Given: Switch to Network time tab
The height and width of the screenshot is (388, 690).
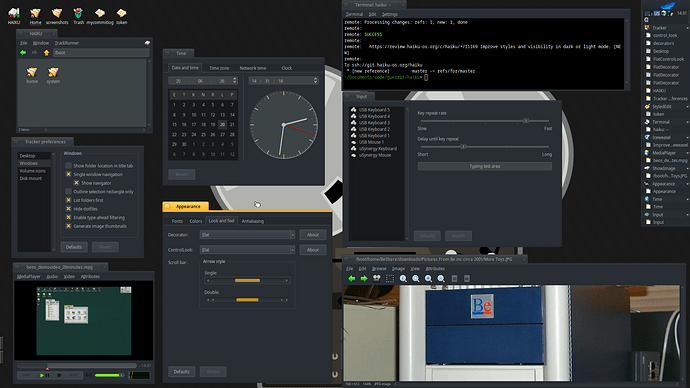Looking at the screenshot, I should pos(253,68).
